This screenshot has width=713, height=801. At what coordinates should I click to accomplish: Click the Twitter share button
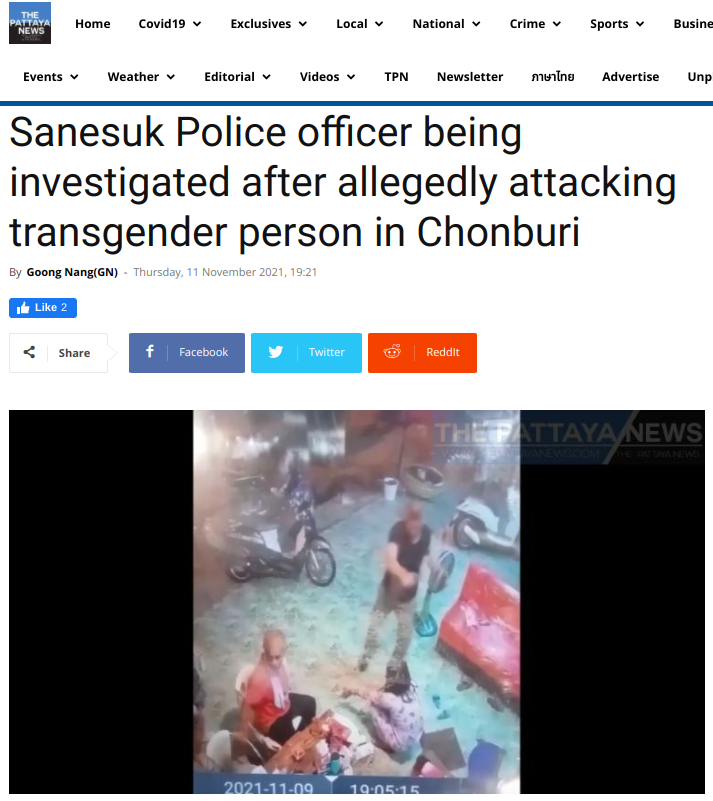click(306, 352)
